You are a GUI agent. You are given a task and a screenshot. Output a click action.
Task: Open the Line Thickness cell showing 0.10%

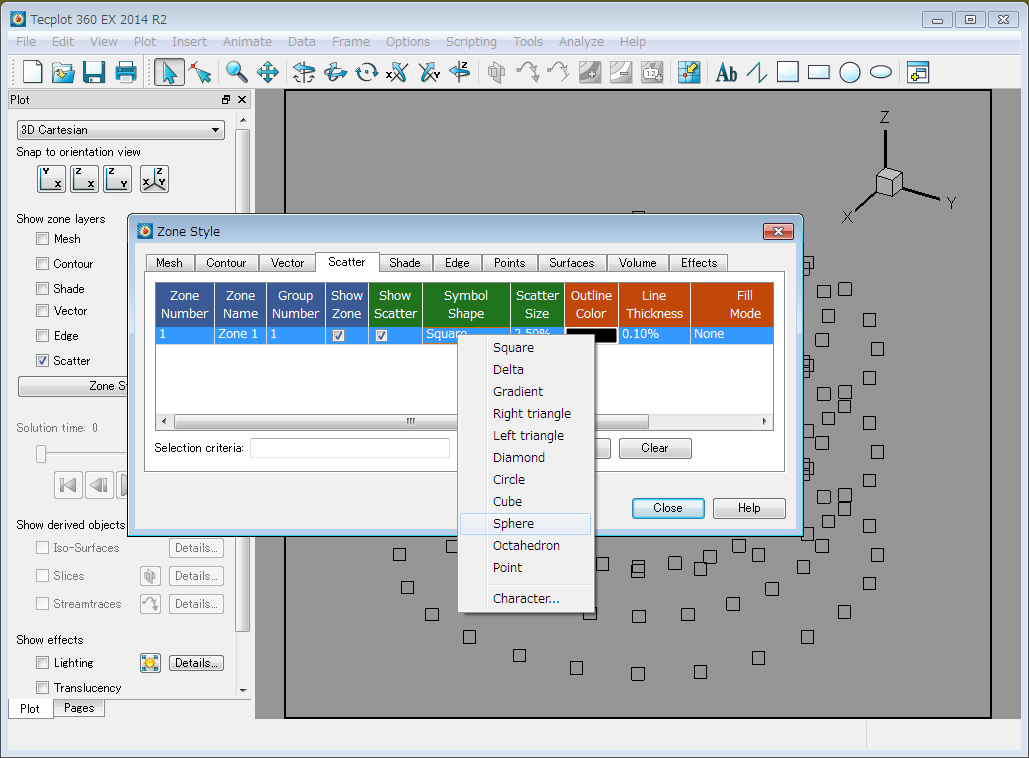pos(654,334)
